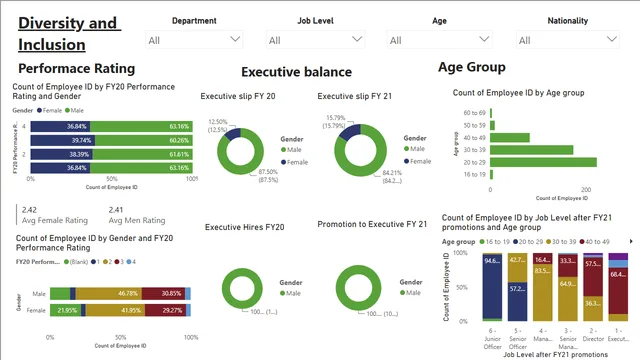Click the 30 to 39 age group bar
This screenshot has height=360, width=640.
click(x=531, y=150)
